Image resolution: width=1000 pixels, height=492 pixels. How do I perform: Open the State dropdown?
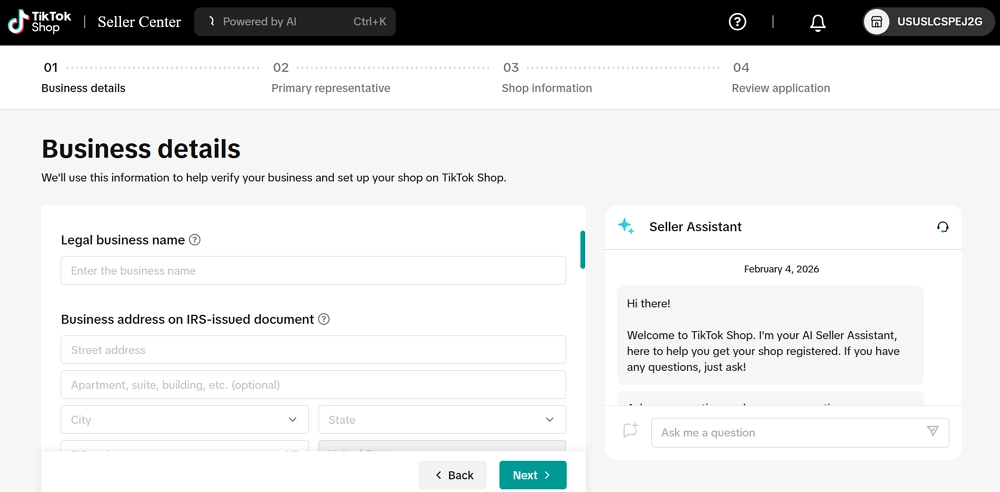pyautogui.click(x=441, y=420)
